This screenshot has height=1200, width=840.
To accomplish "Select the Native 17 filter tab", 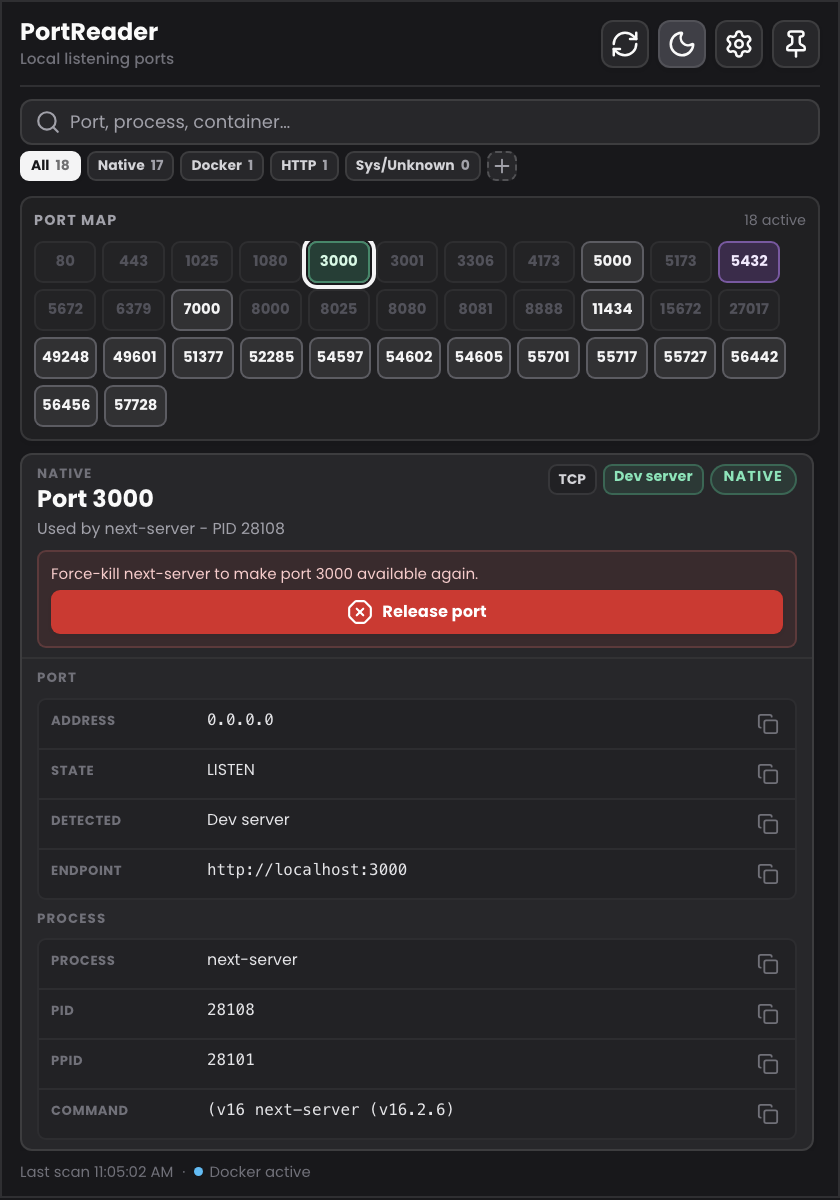I will (130, 165).
